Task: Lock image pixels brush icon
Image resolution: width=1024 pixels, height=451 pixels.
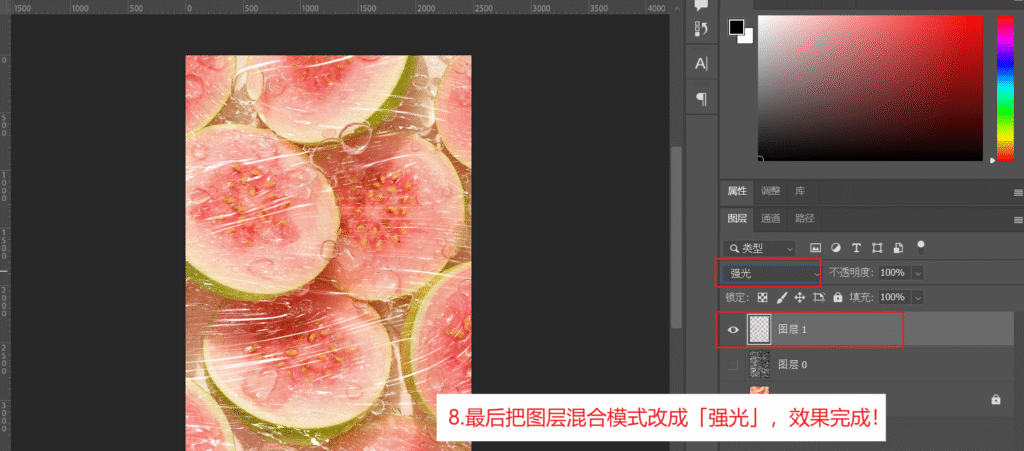Action: pos(781,298)
